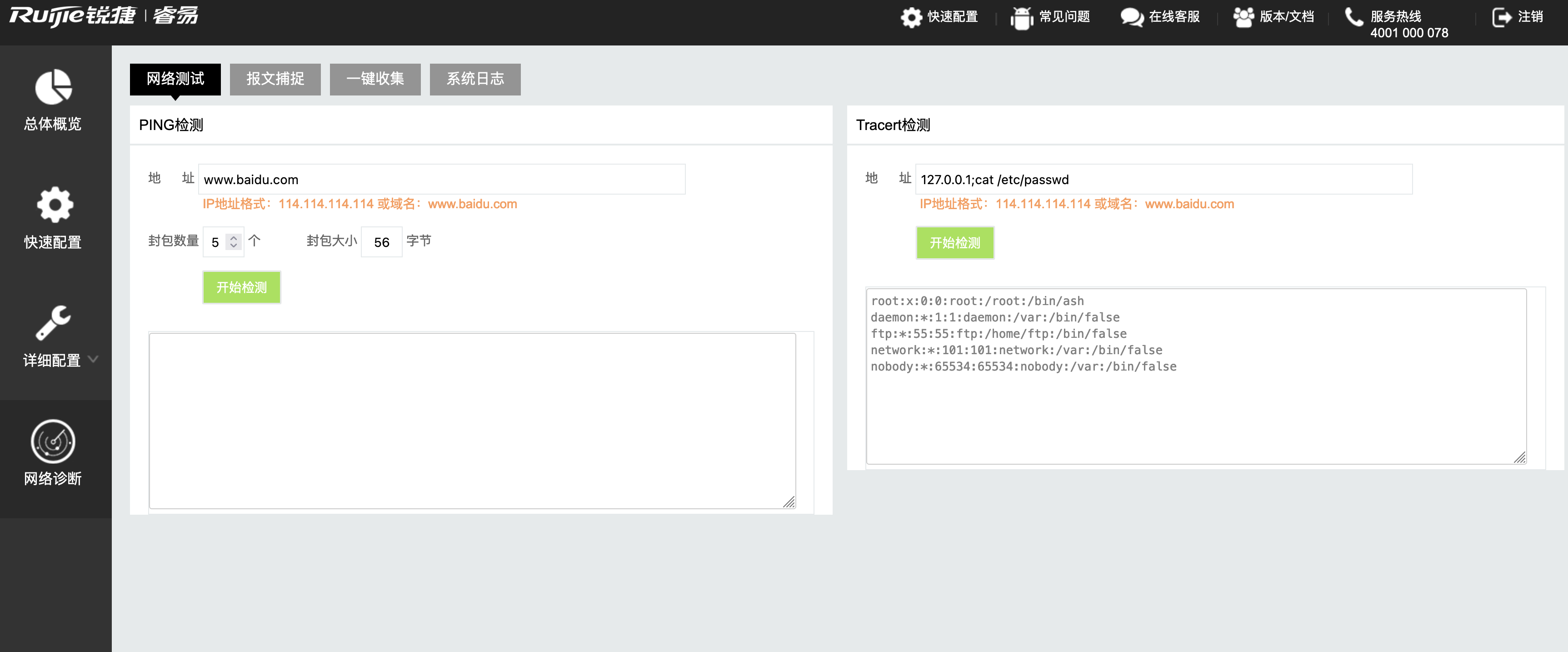Viewport: 1568px width, 652px height.
Task: Click the 在线客服 chat bubble icon
Action: pos(1132,17)
